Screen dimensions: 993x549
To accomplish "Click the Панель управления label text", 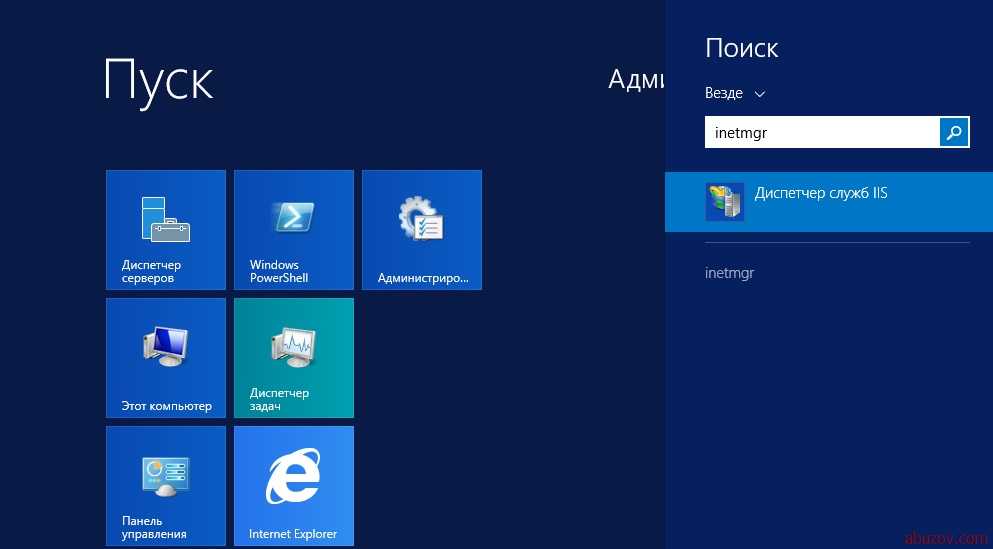I will pos(156,527).
